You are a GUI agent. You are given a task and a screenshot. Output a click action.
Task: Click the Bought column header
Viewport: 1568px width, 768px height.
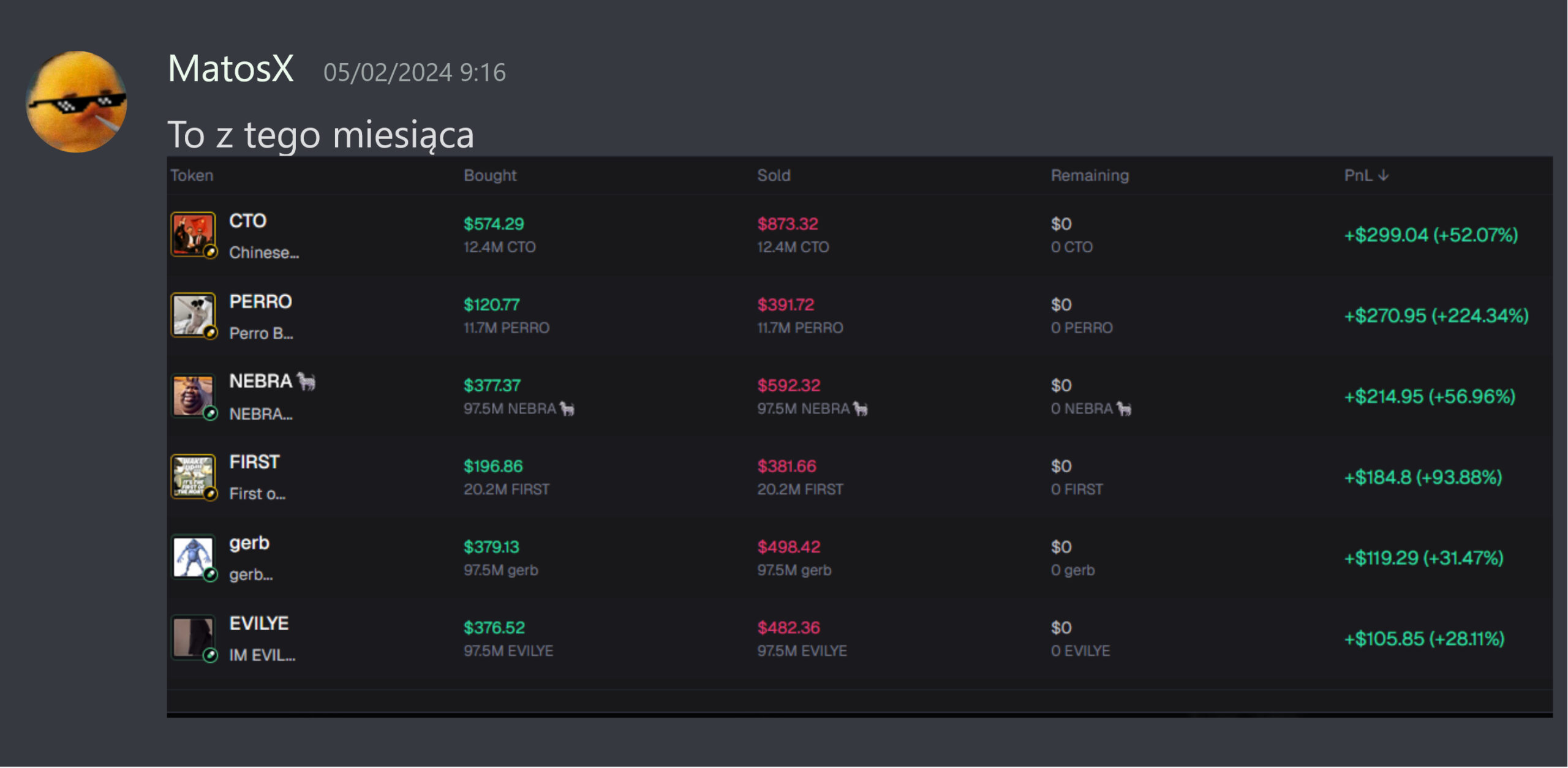[x=490, y=175]
